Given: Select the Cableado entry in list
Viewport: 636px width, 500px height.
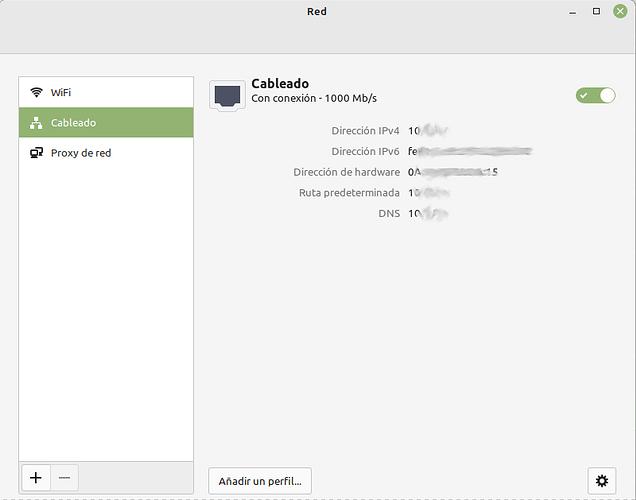Looking at the screenshot, I should (x=106, y=122).
